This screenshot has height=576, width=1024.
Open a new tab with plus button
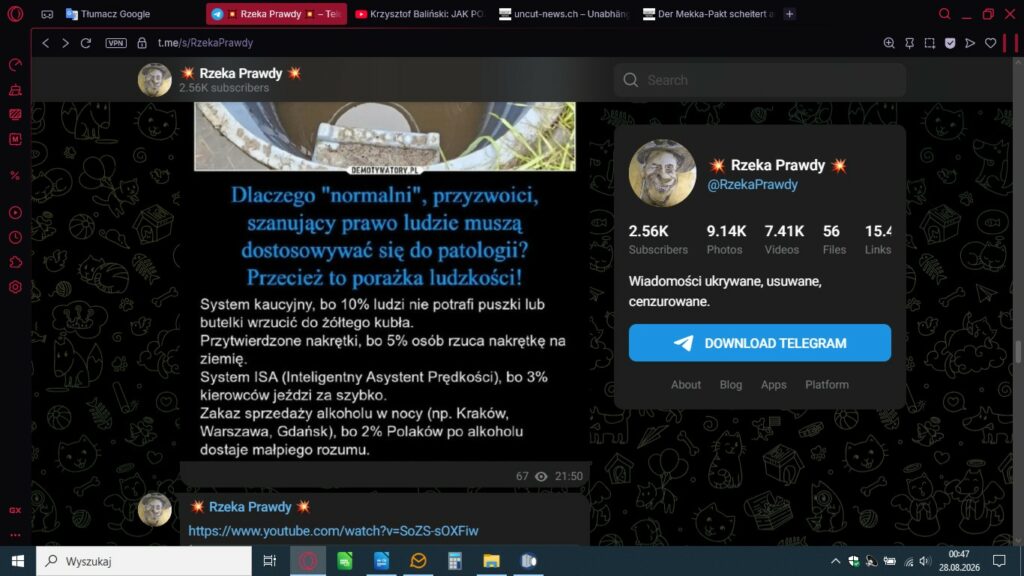[x=790, y=14]
